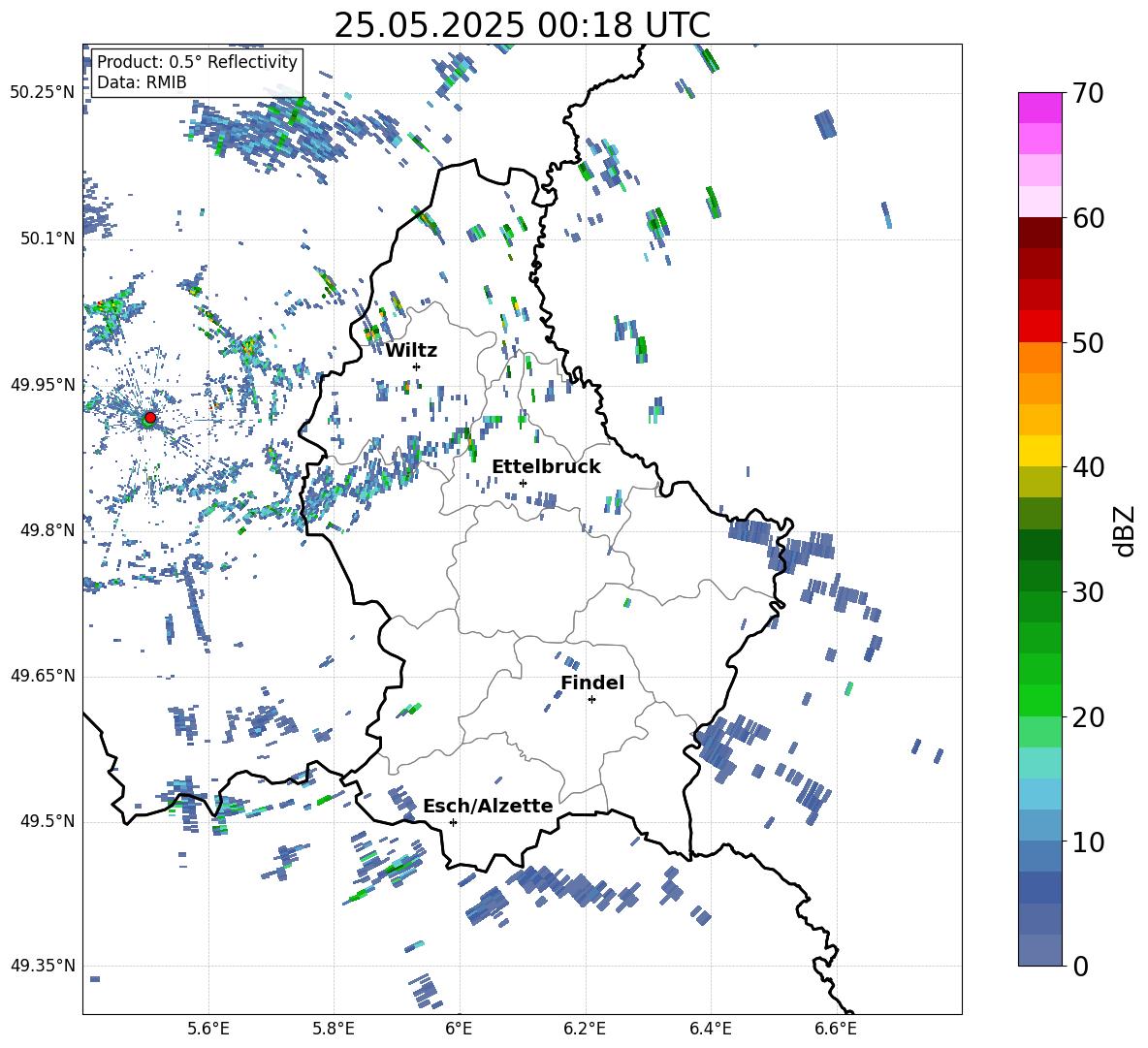The image size is (1148, 1048).
Task: Click the Wiltz city label
Action: [x=411, y=351]
